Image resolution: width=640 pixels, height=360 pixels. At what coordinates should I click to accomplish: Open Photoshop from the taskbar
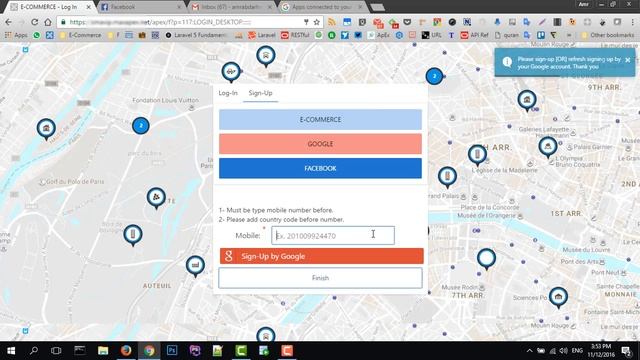172,351
